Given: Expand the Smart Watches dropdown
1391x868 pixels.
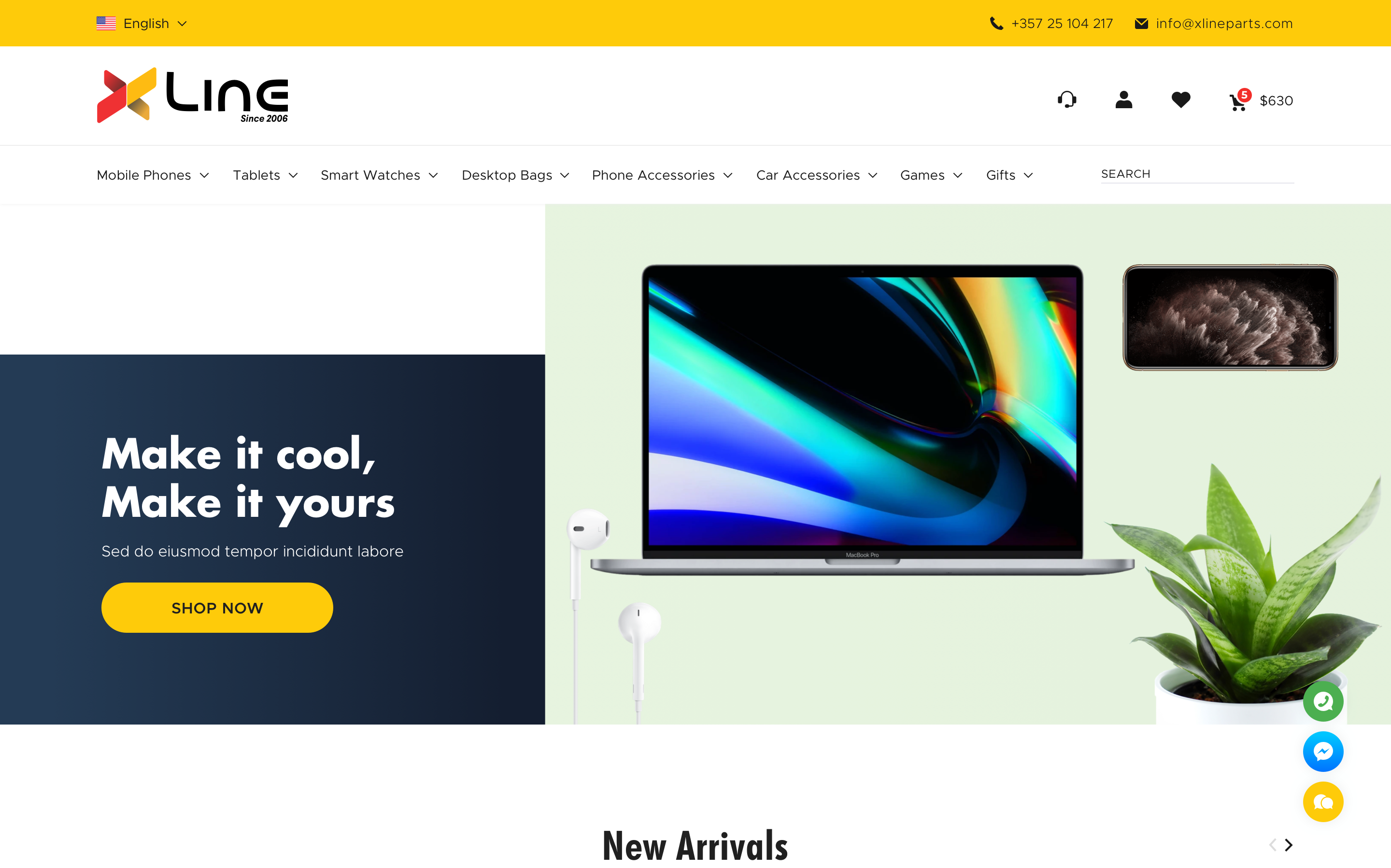Looking at the screenshot, I should 379,175.
